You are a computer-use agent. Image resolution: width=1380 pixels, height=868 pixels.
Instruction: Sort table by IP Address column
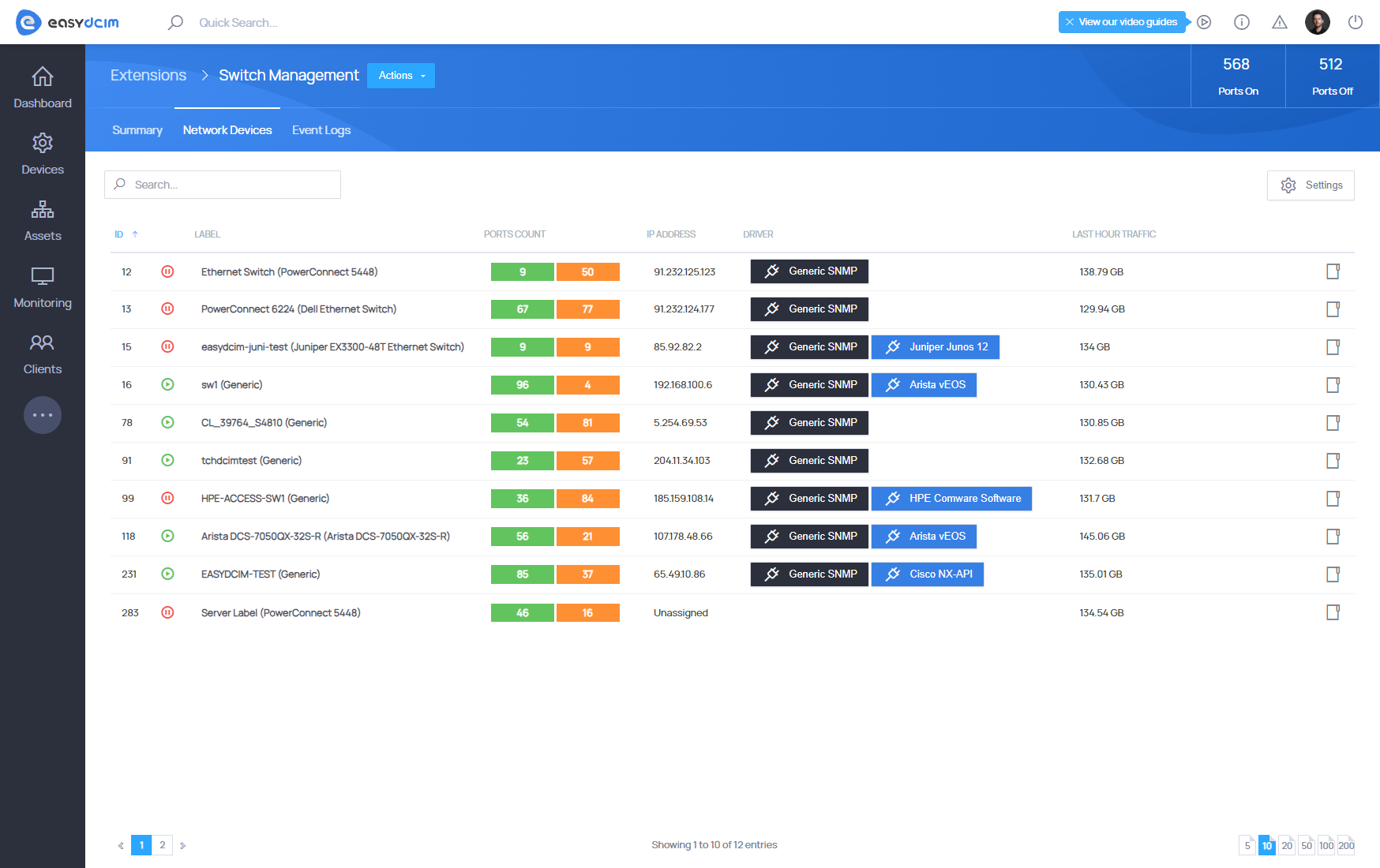click(x=671, y=234)
